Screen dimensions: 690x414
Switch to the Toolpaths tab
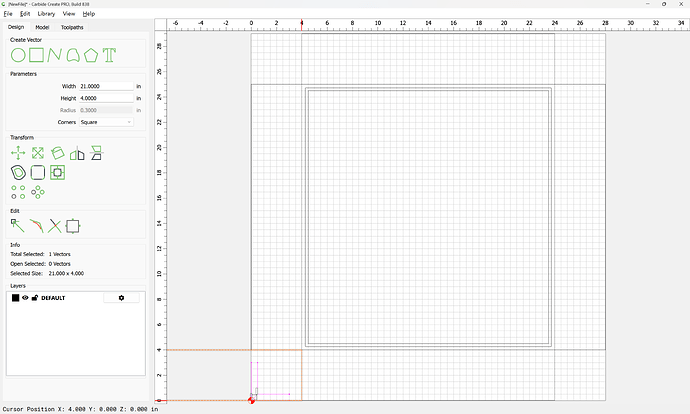pyautogui.click(x=72, y=27)
